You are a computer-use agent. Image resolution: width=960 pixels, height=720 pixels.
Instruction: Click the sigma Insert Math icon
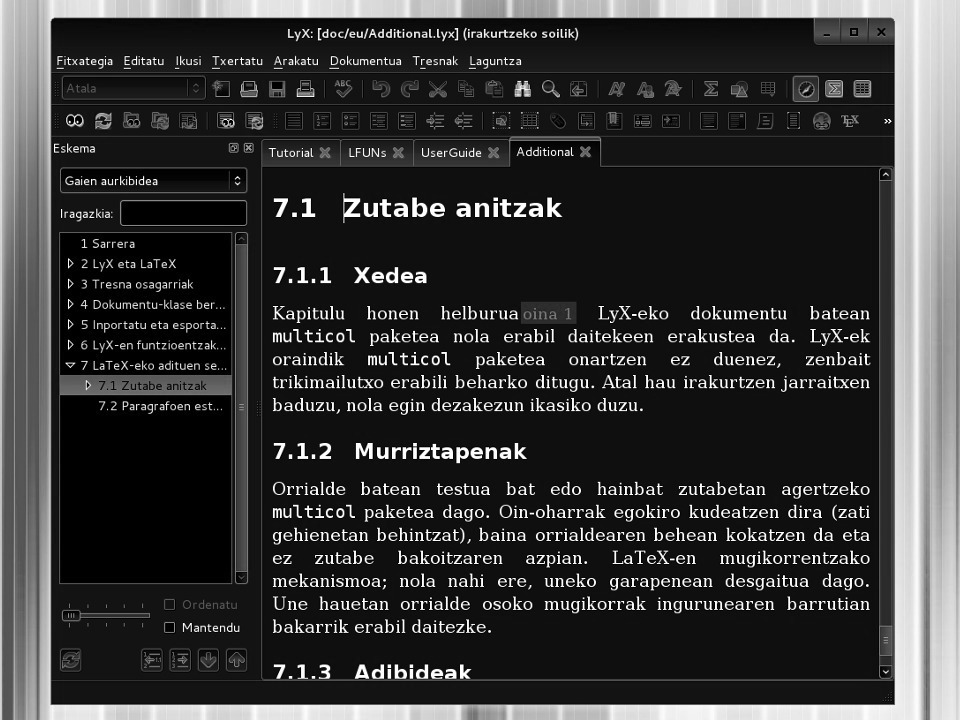(711, 89)
